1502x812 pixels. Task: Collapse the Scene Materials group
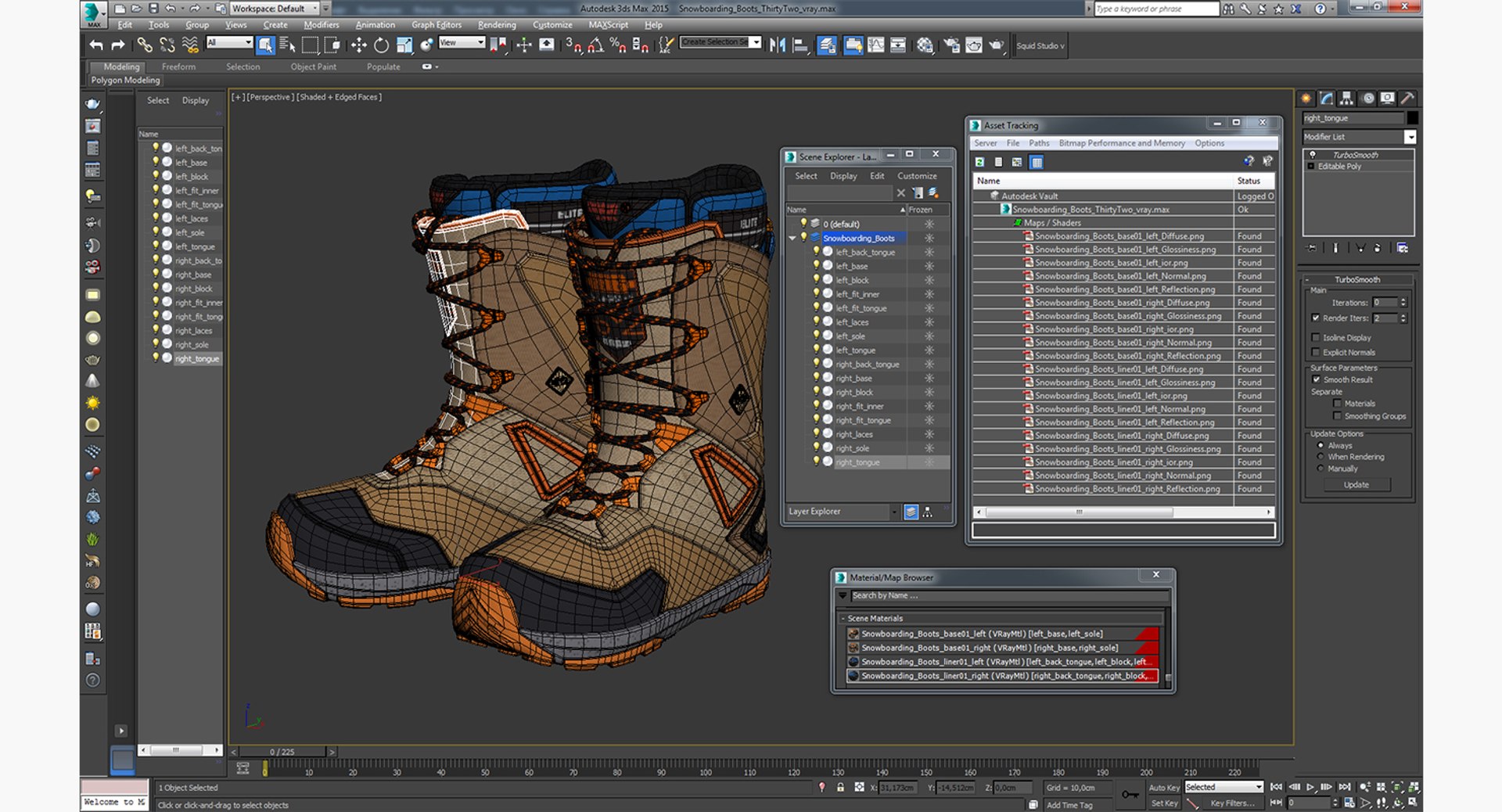coord(843,618)
